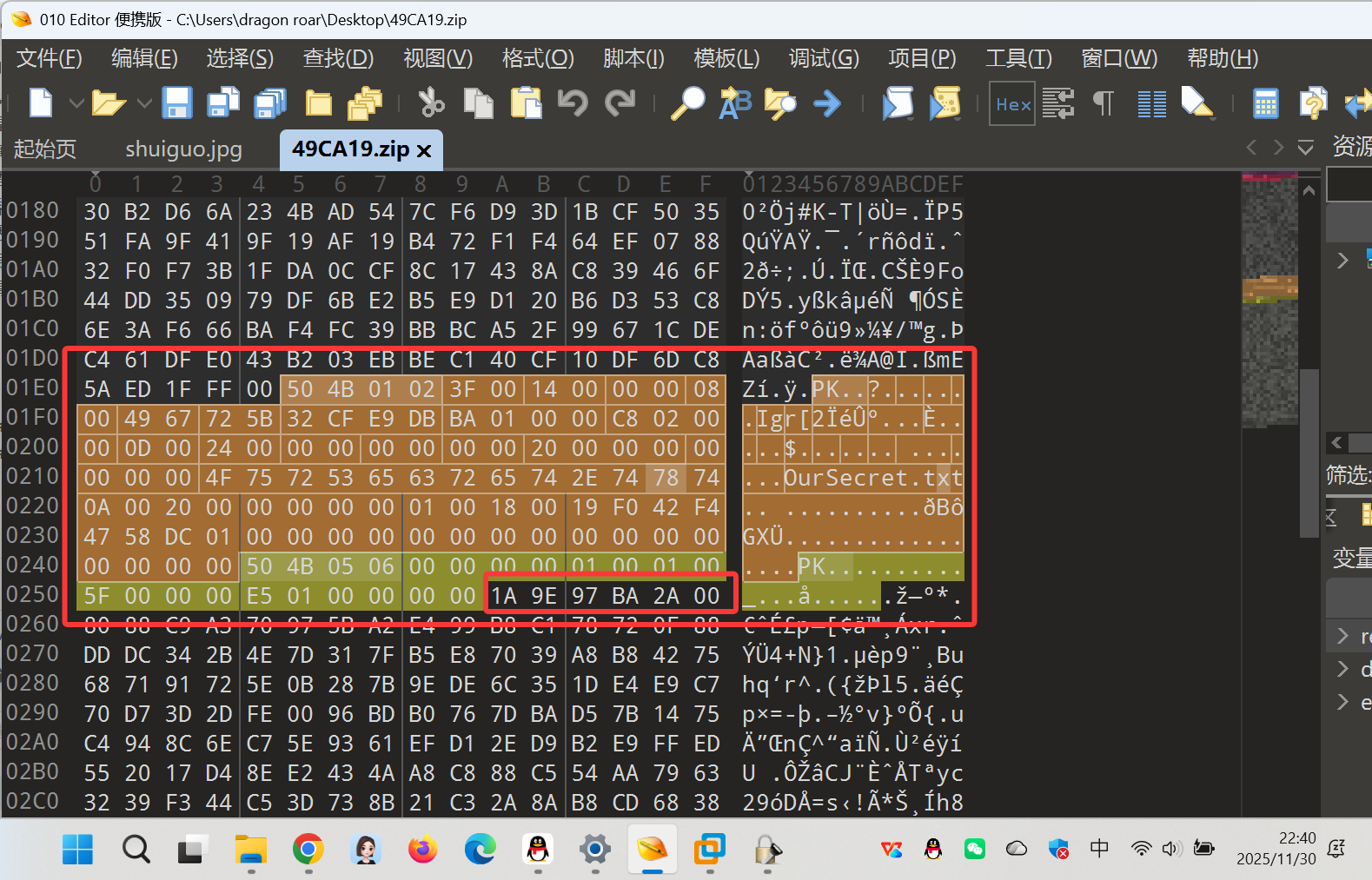Viewport: 1372px width, 880px height.
Task: Open the calculator tool
Action: 1265,104
